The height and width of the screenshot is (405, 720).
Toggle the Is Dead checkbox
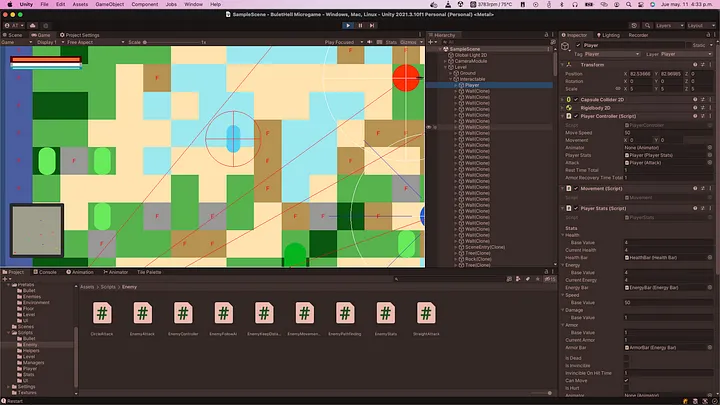click(x=626, y=358)
